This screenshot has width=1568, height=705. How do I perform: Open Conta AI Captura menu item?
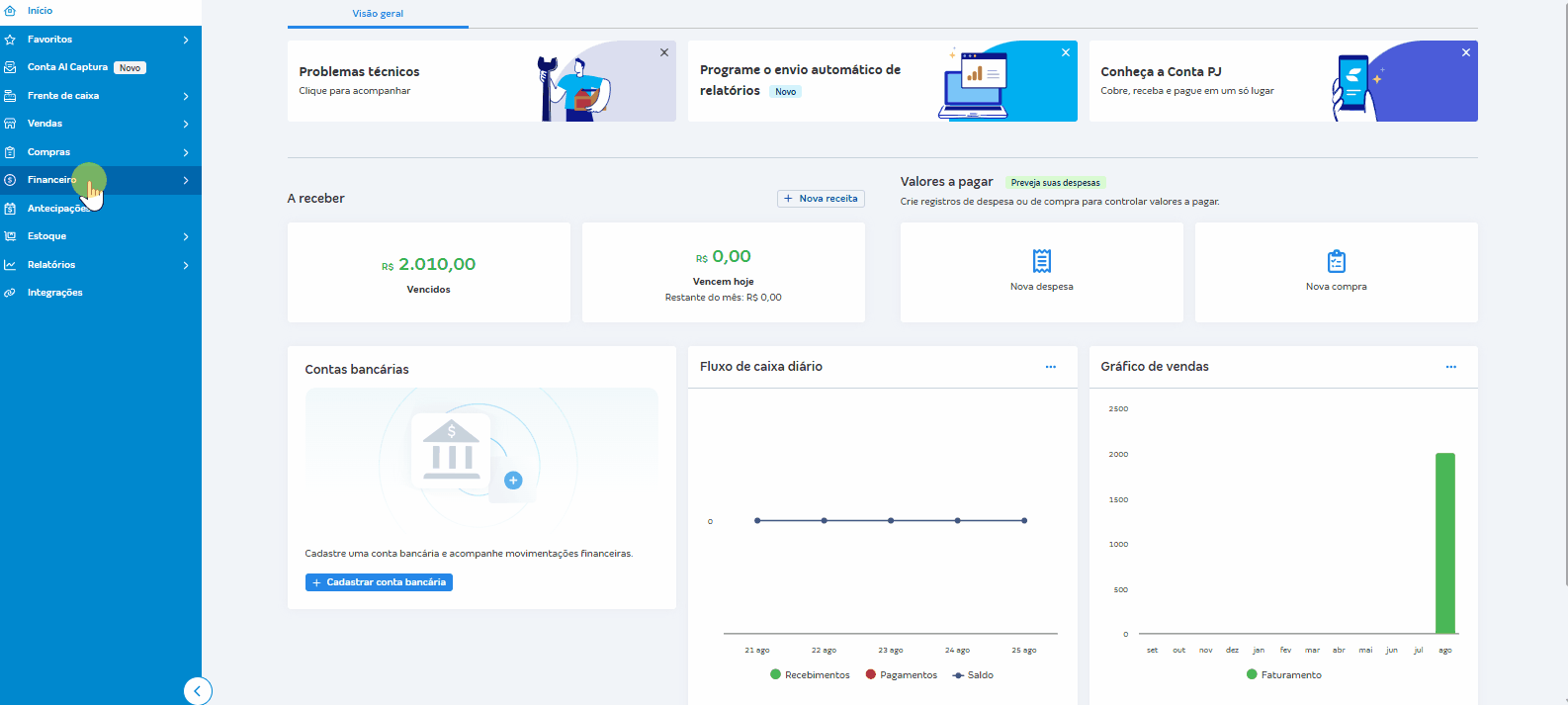tap(67, 67)
